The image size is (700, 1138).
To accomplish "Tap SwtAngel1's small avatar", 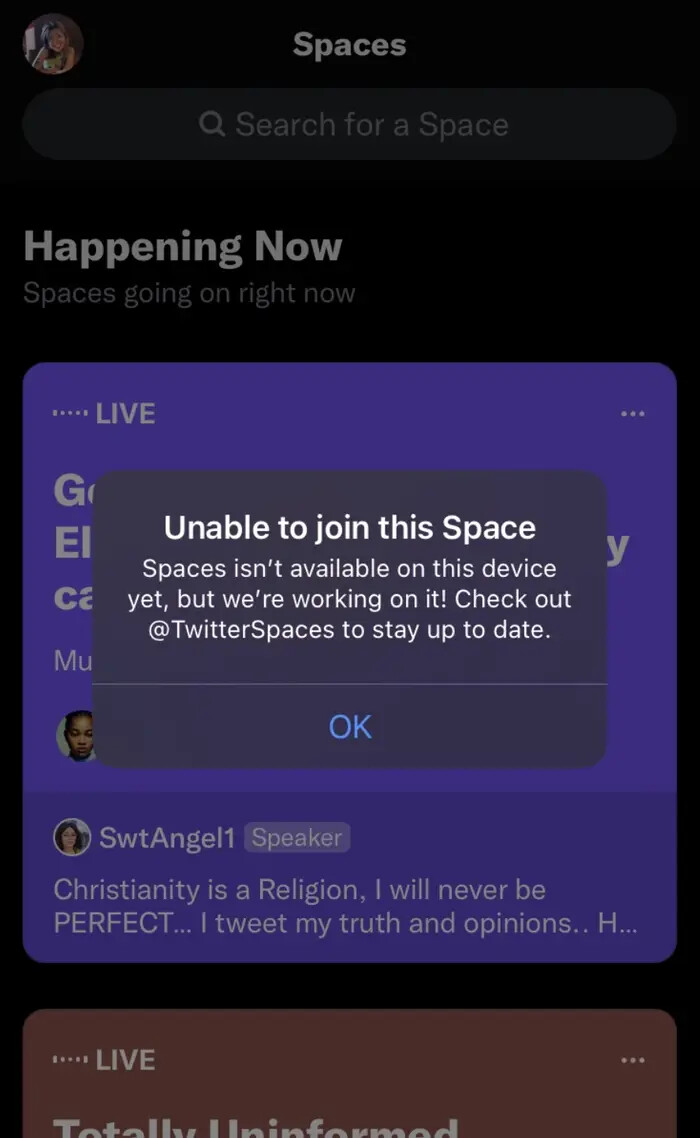I will pos(71,837).
